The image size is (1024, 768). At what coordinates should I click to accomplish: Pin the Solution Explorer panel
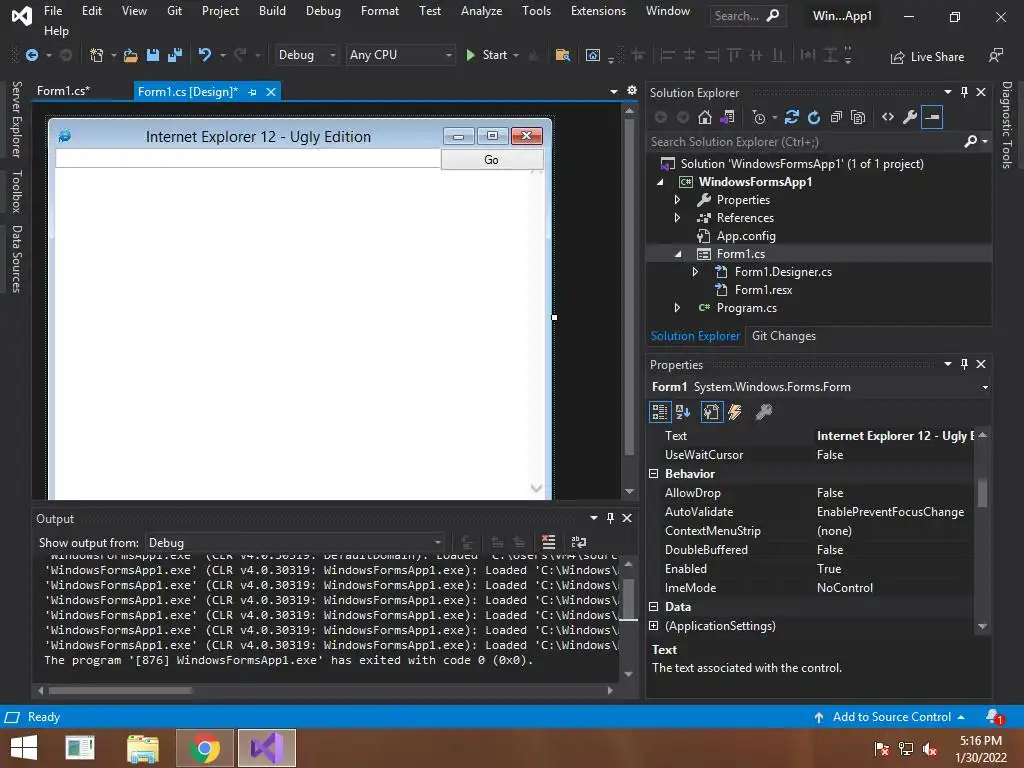point(965,92)
